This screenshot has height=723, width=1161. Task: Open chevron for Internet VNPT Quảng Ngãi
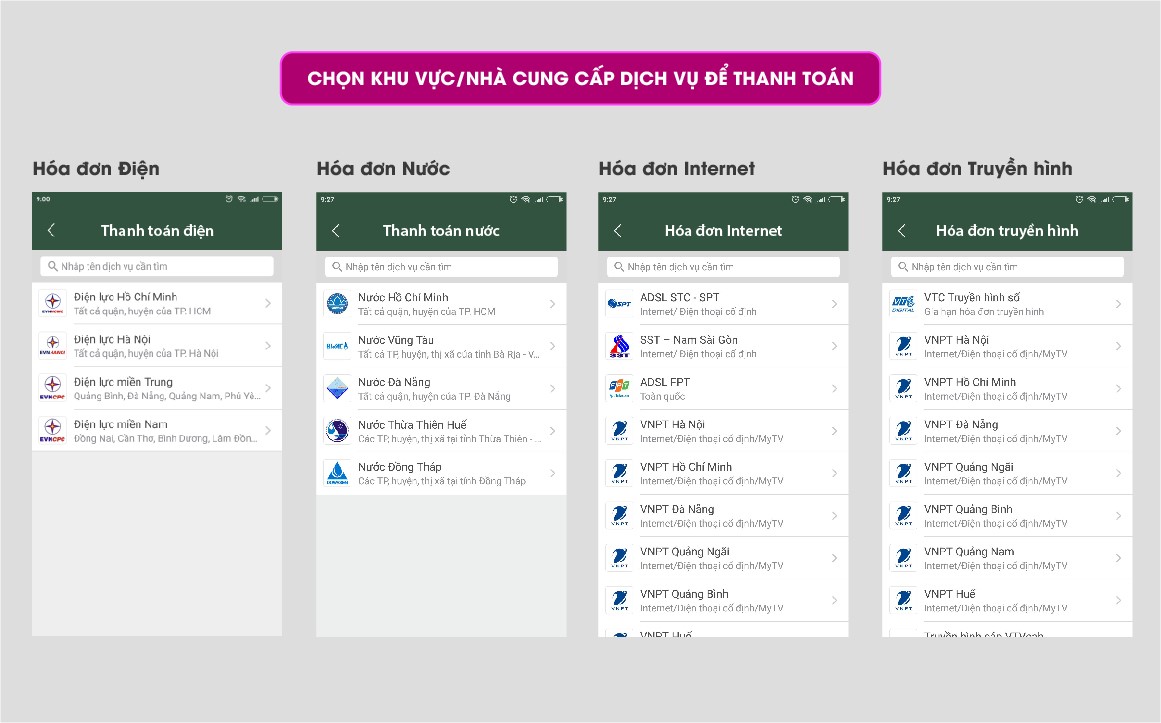click(834, 558)
